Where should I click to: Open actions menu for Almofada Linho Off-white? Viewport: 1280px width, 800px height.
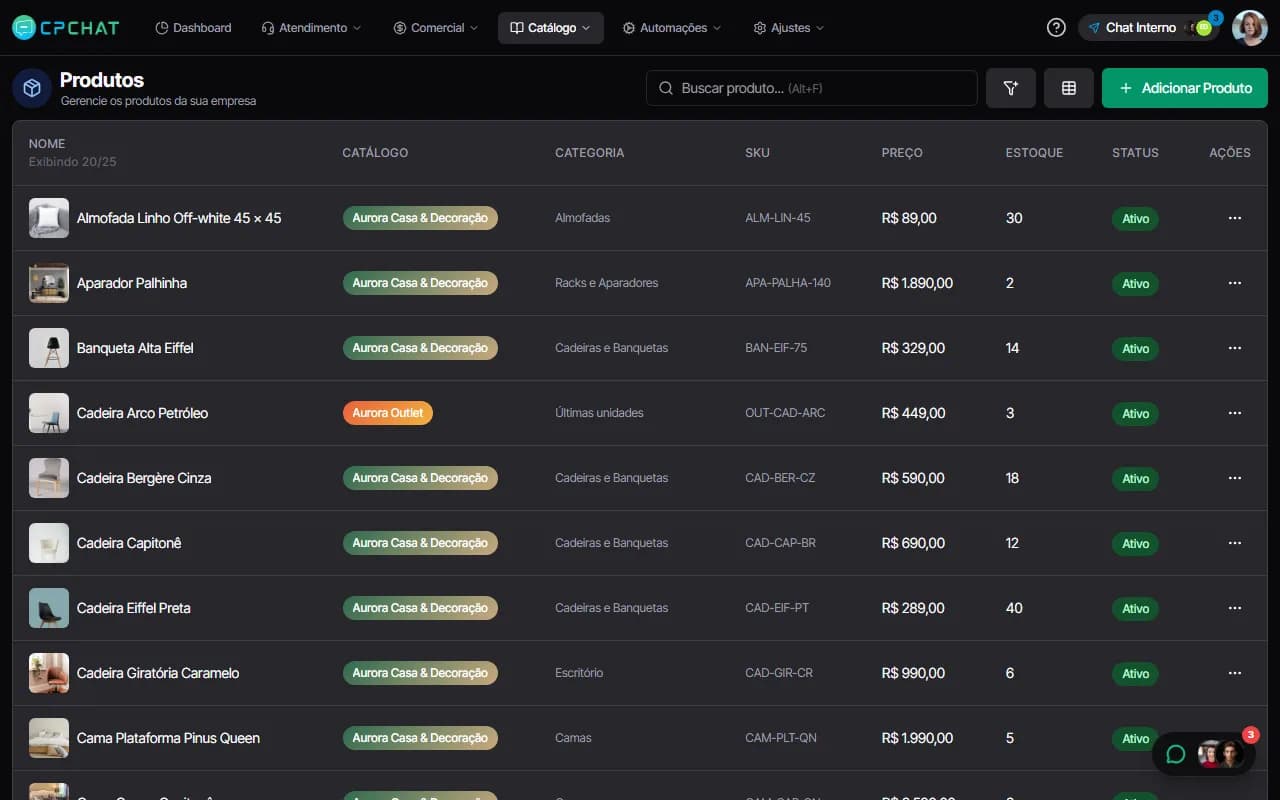pos(1235,218)
